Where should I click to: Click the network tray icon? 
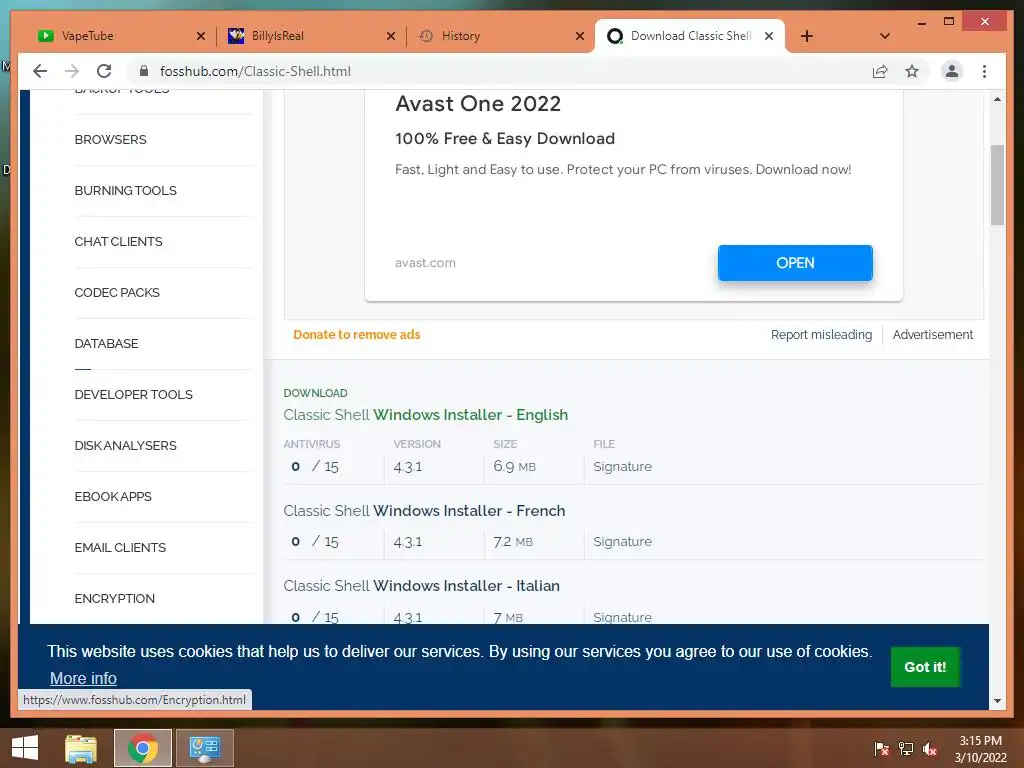click(x=906, y=748)
